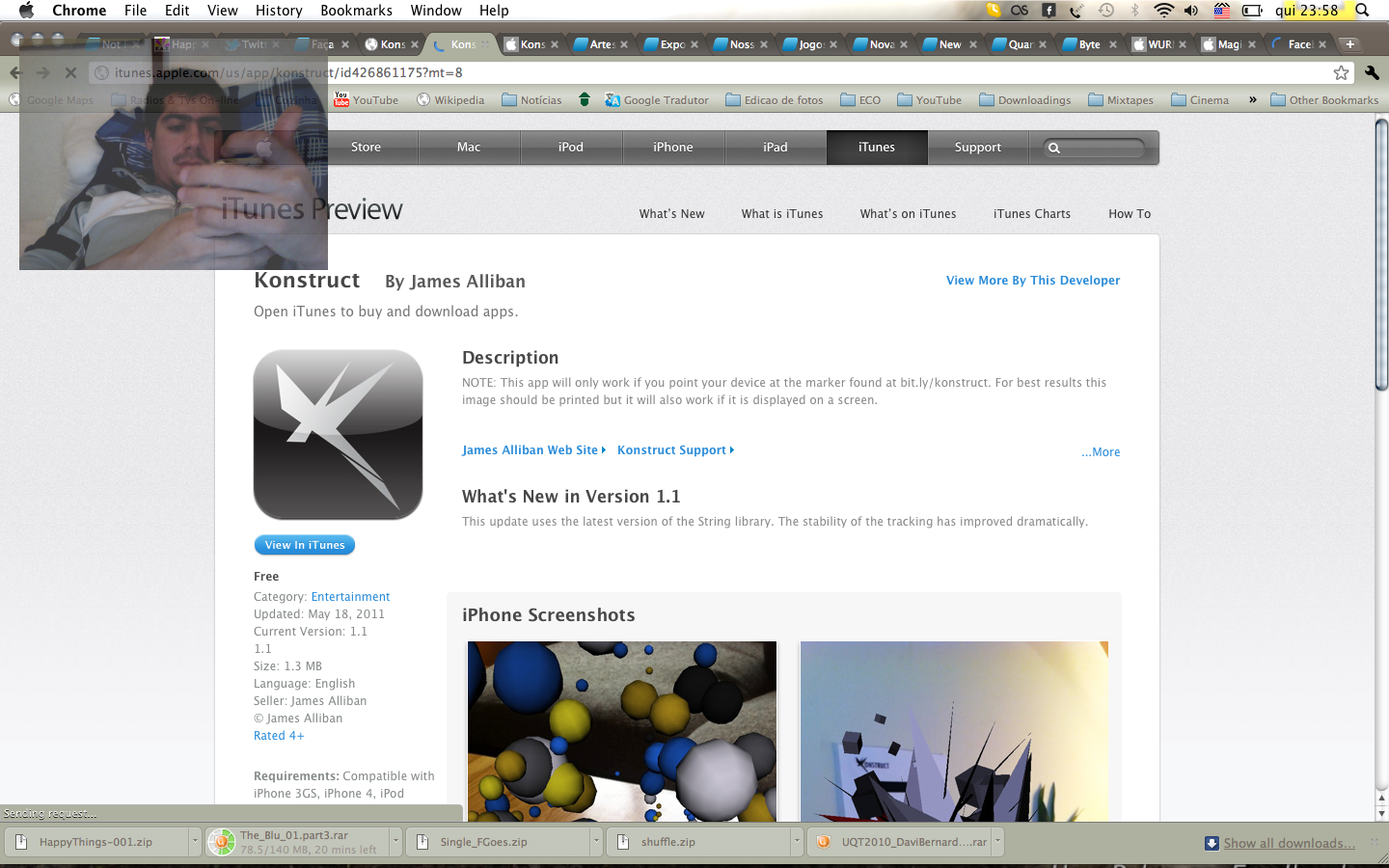Switch to the Nova tab

[x=879, y=44]
